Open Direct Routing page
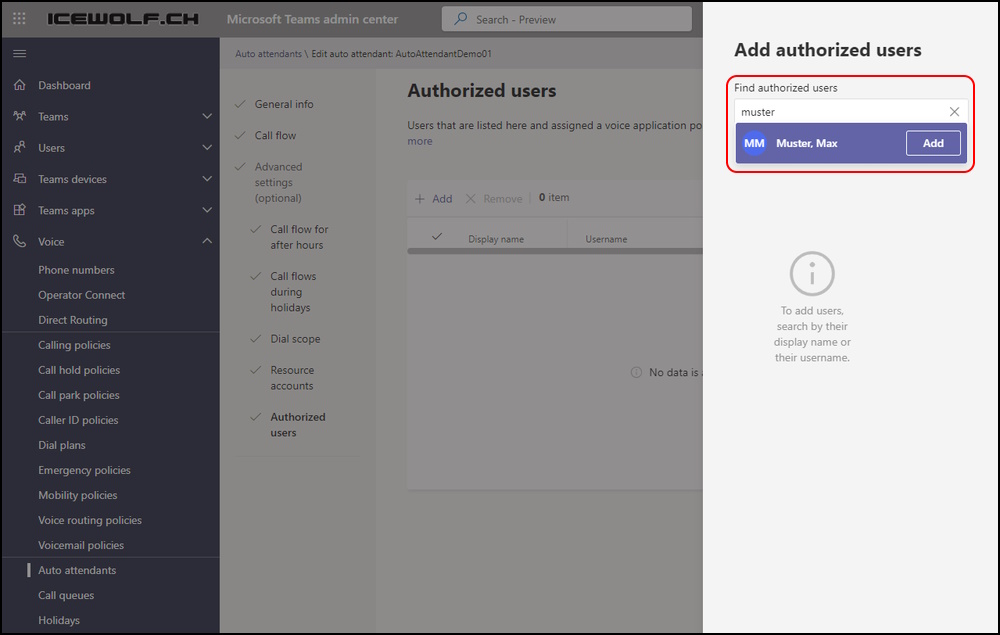The height and width of the screenshot is (635, 1000). pyautogui.click(x=73, y=319)
